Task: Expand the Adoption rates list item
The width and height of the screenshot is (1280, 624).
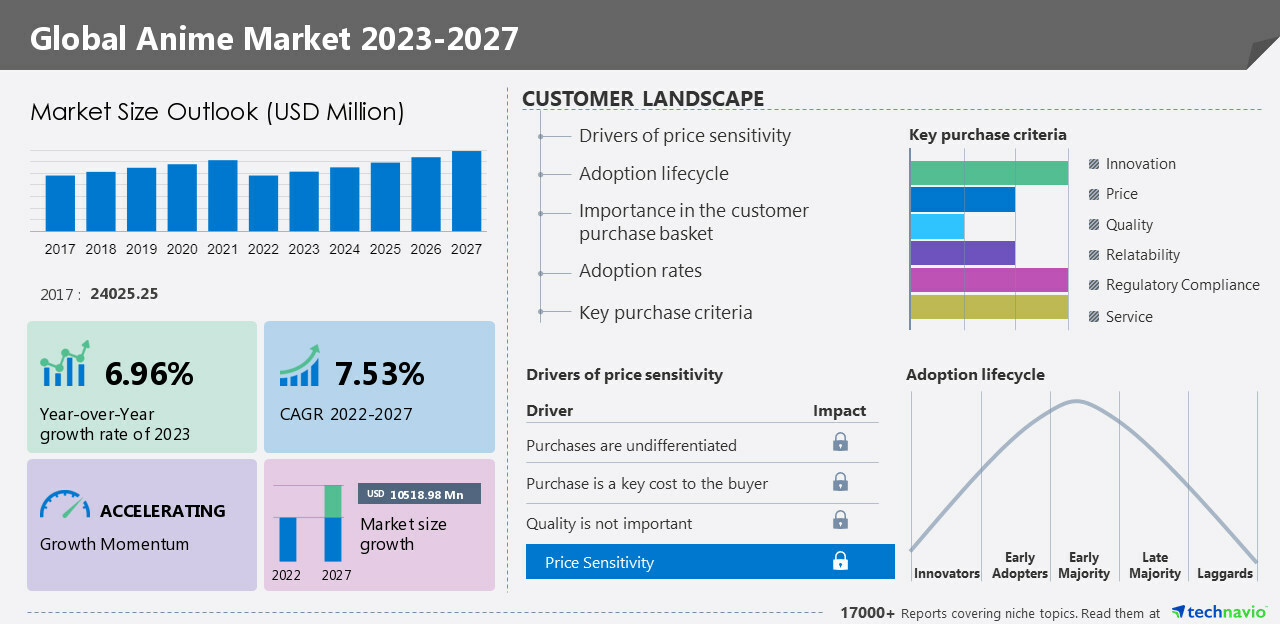Action: pyautogui.click(x=640, y=271)
